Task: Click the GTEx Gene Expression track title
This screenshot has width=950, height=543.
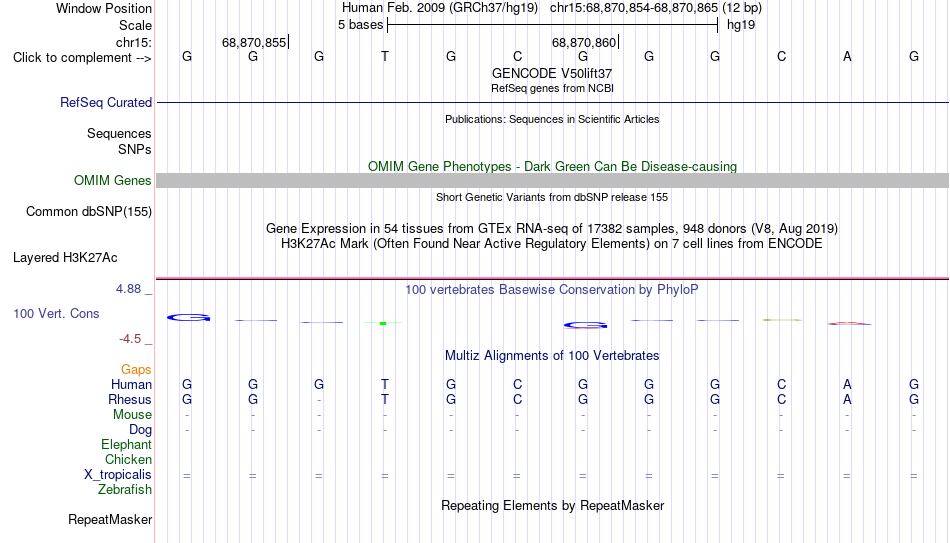Action: (x=552, y=228)
